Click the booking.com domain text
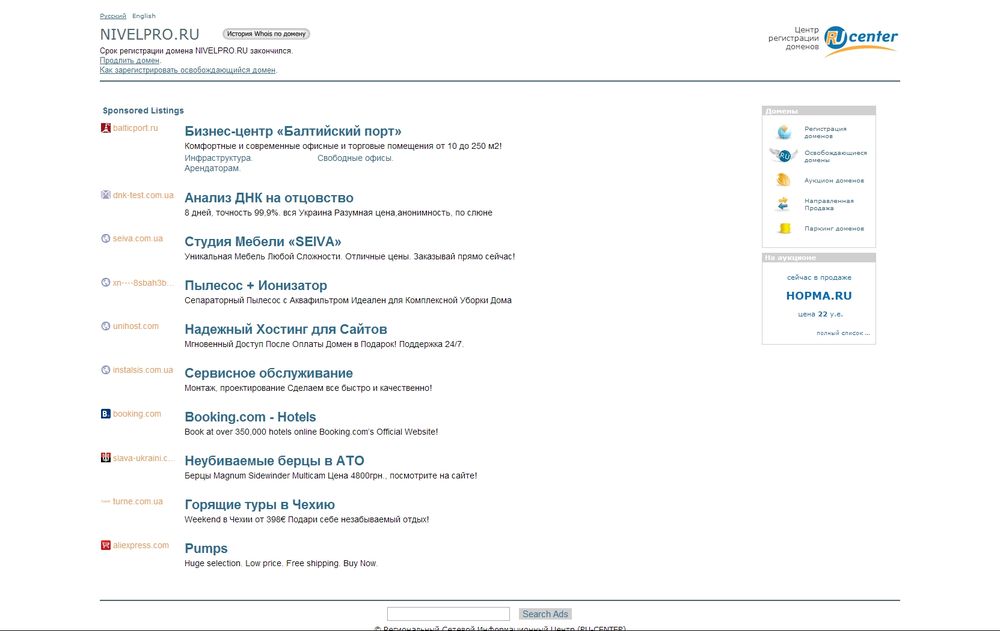Viewport: 1000px width, 631px height. click(x=137, y=414)
